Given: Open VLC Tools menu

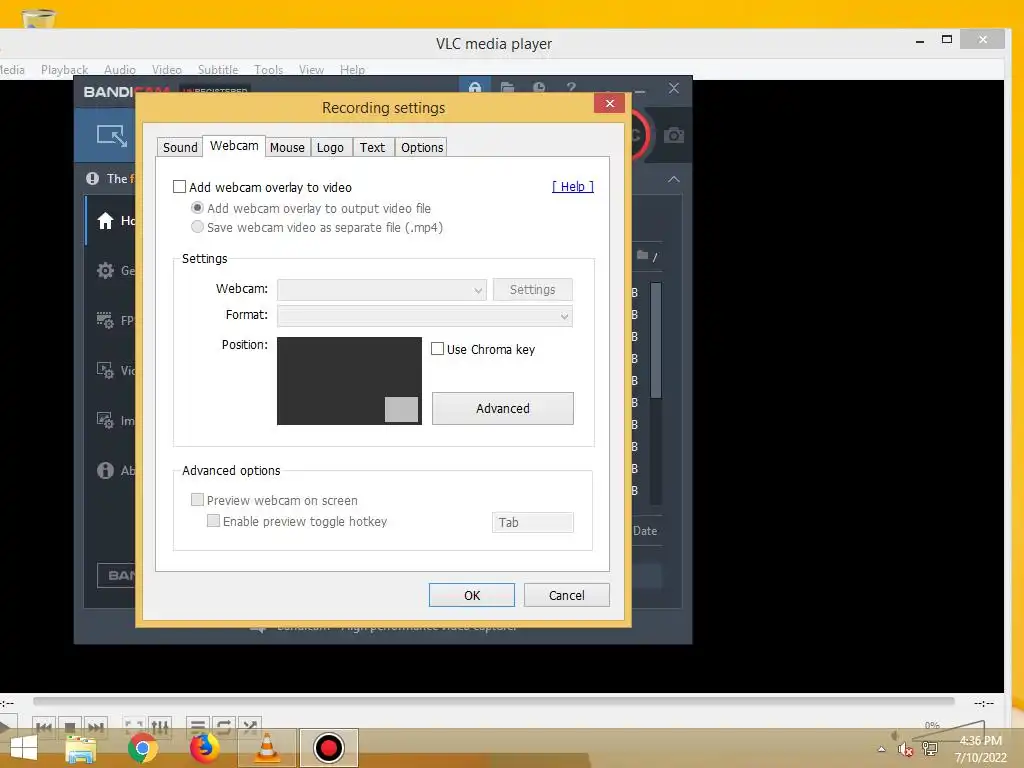Looking at the screenshot, I should click(268, 69).
